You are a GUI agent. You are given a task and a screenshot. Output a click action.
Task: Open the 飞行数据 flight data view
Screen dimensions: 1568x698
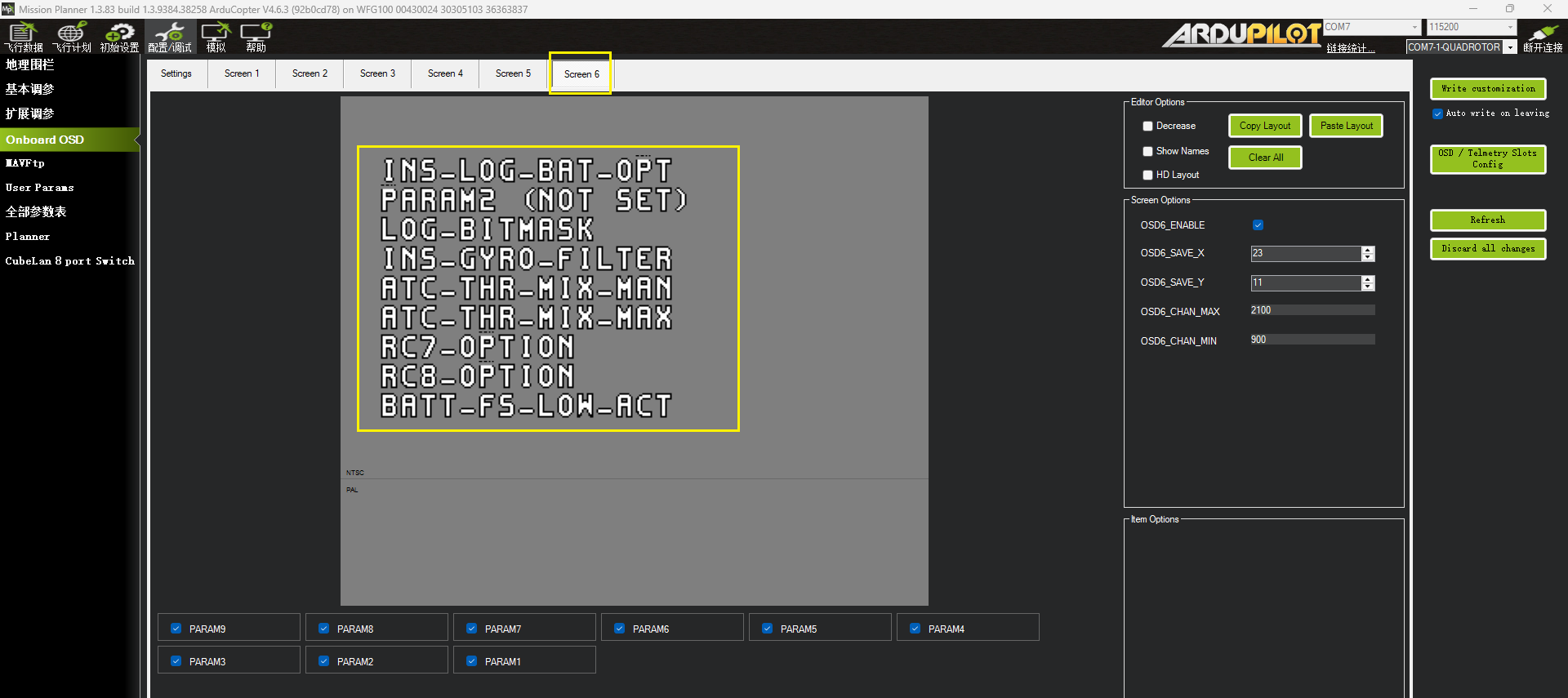(x=24, y=38)
